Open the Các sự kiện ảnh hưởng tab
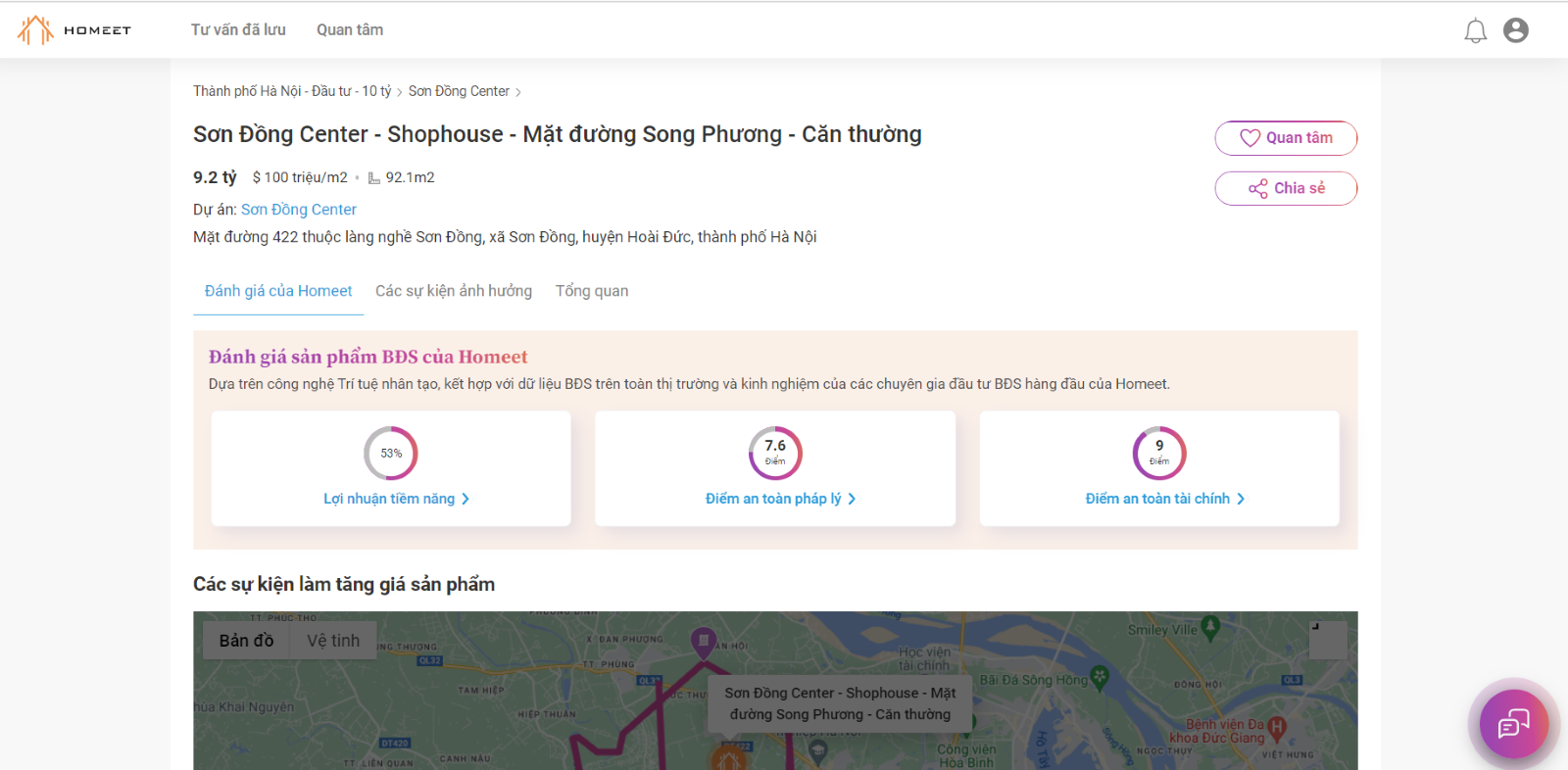Image resolution: width=1568 pixels, height=770 pixels. (x=453, y=290)
